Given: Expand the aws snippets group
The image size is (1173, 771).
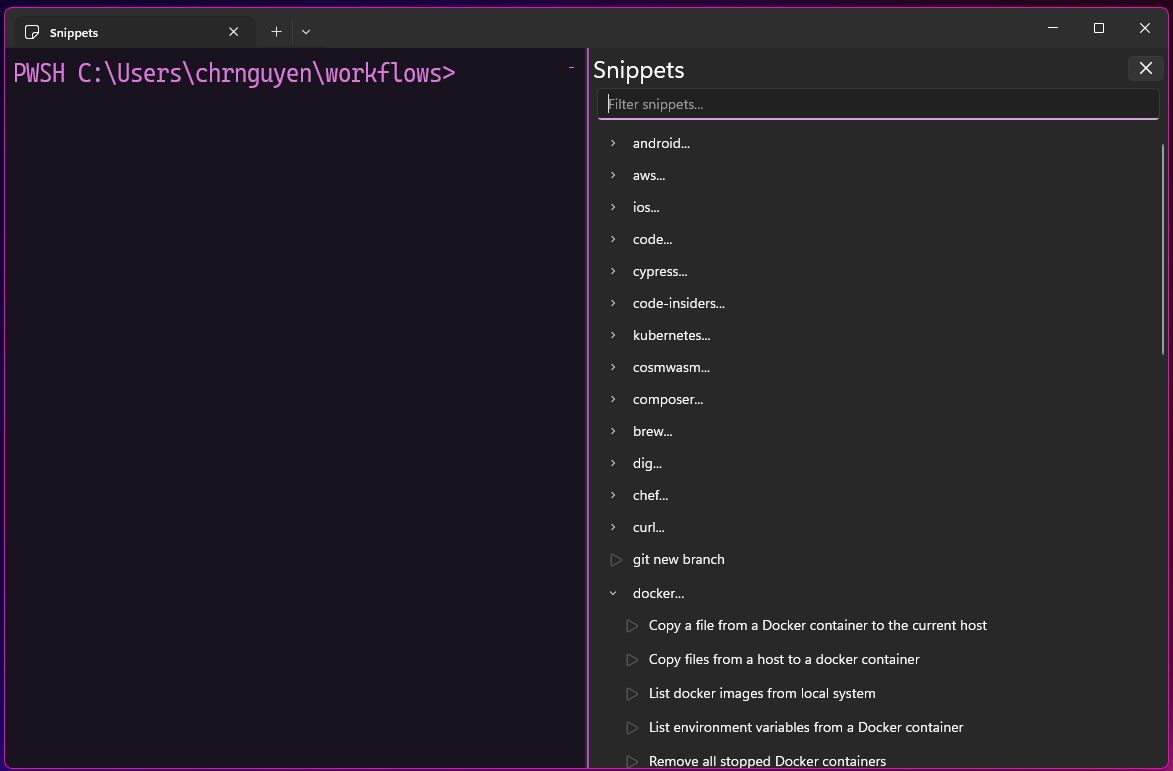Looking at the screenshot, I should tap(613, 176).
